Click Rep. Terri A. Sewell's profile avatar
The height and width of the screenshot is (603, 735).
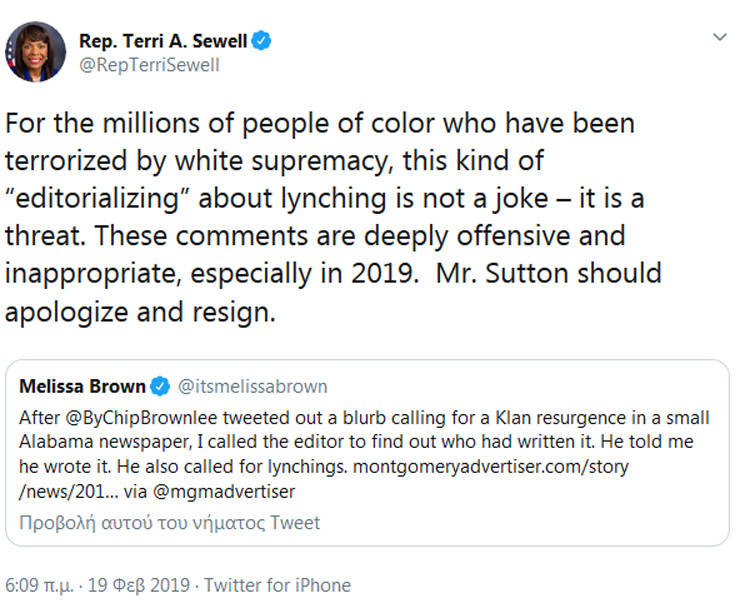click(36, 52)
